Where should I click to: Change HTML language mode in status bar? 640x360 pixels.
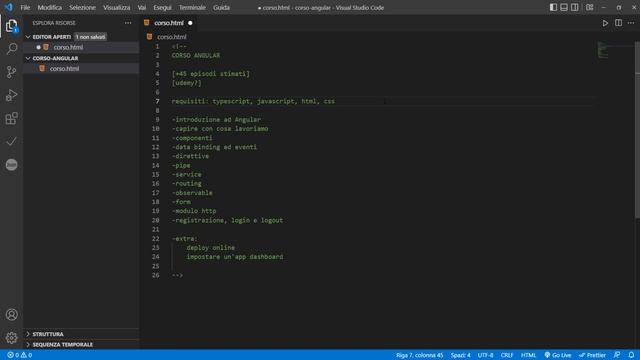[x=528, y=355]
